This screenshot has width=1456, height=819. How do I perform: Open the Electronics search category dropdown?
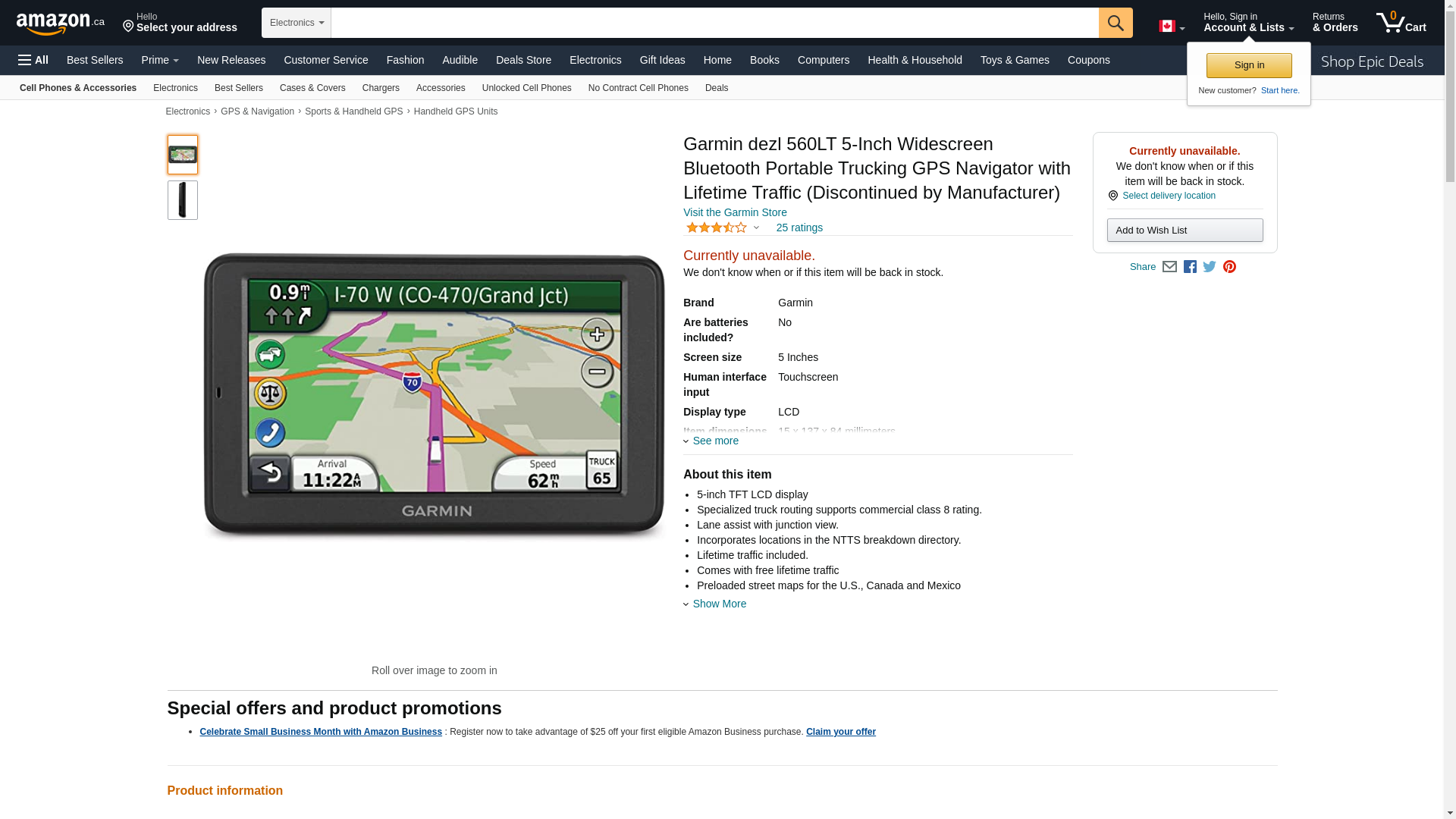pos(297,23)
